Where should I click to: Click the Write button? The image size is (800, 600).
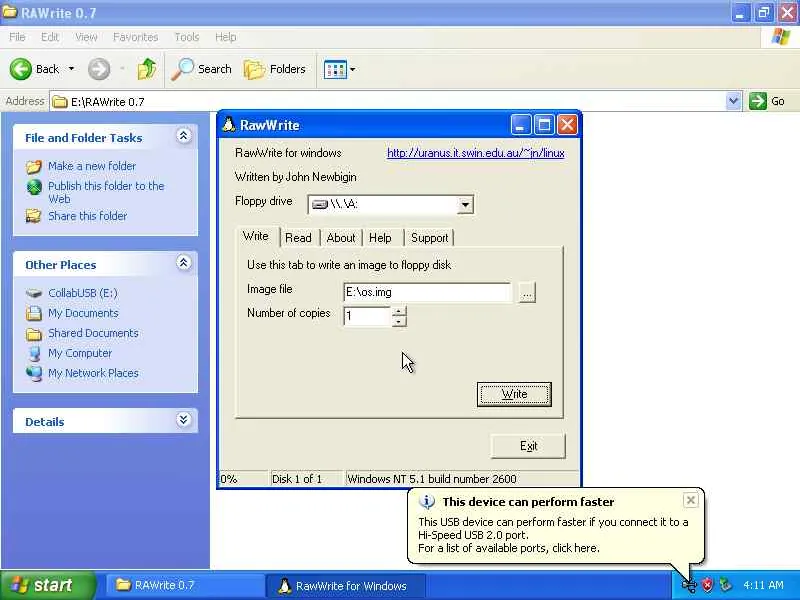pos(514,394)
